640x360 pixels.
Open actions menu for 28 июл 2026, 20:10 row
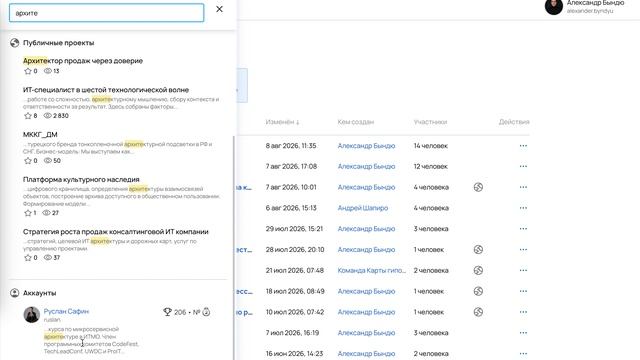(x=523, y=250)
